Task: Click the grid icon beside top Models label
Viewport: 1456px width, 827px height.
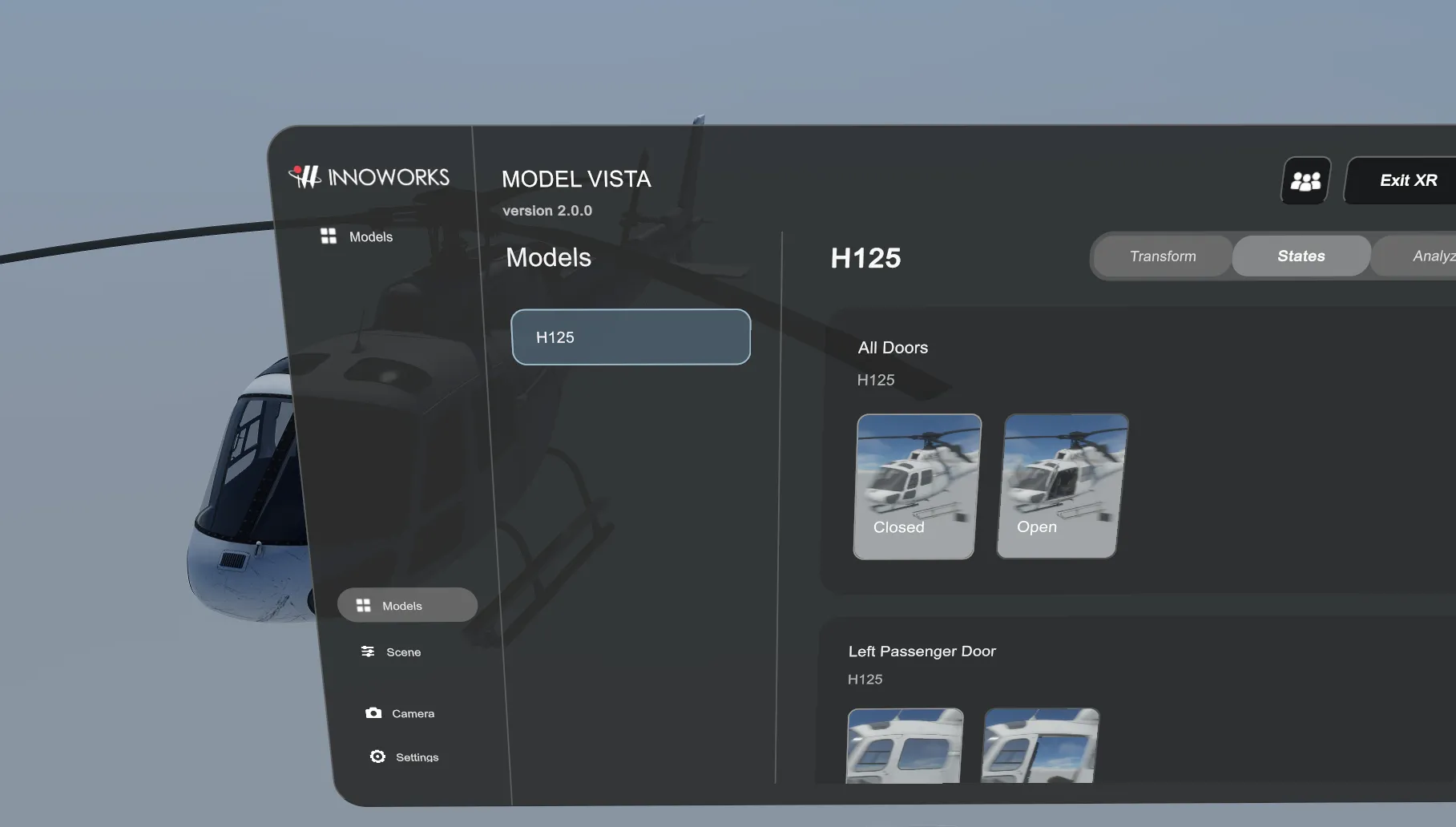Action: point(329,236)
